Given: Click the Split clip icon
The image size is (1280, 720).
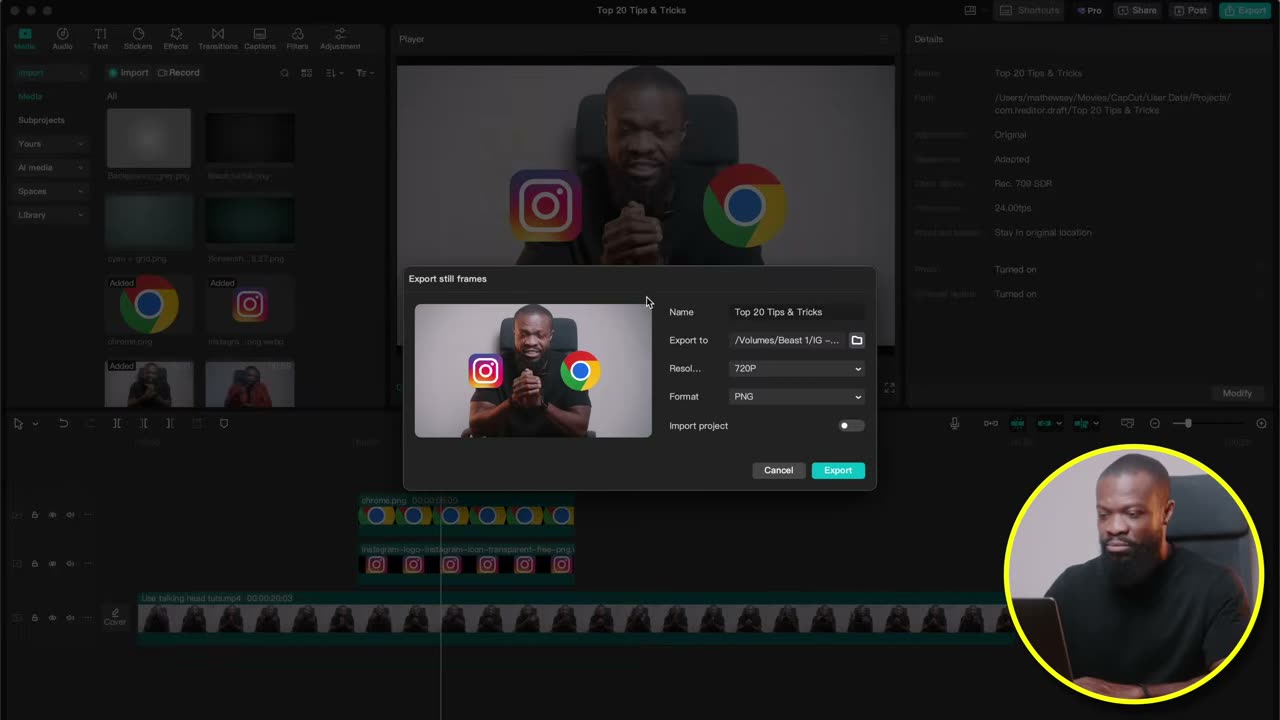Looking at the screenshot, I should 117,424.
